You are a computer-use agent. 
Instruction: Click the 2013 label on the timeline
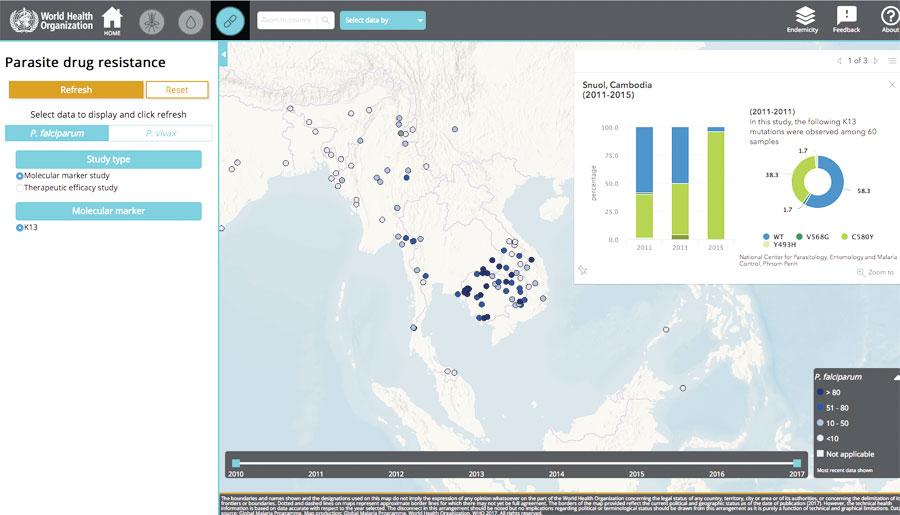476,474
